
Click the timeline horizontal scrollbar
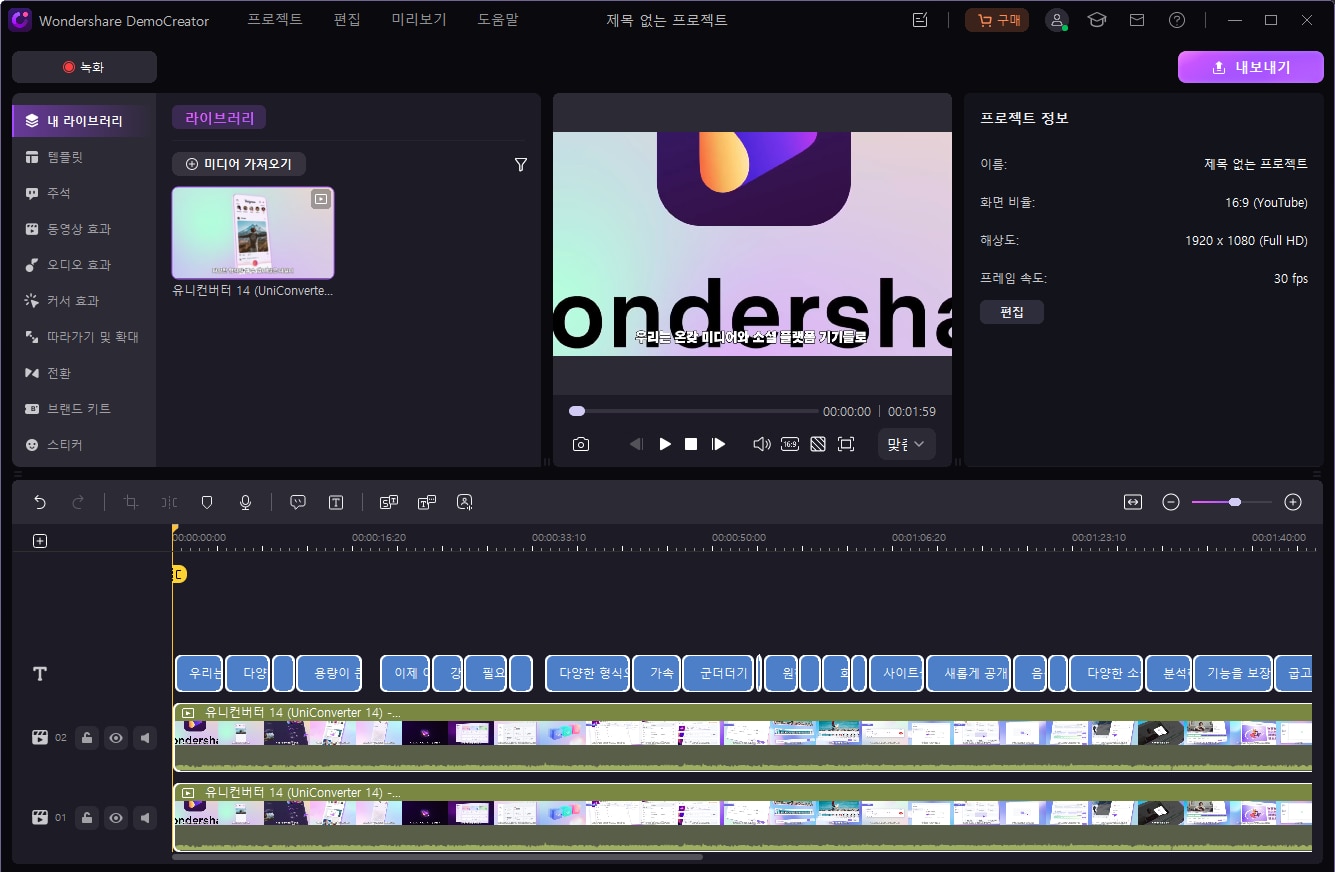(437, 857)
